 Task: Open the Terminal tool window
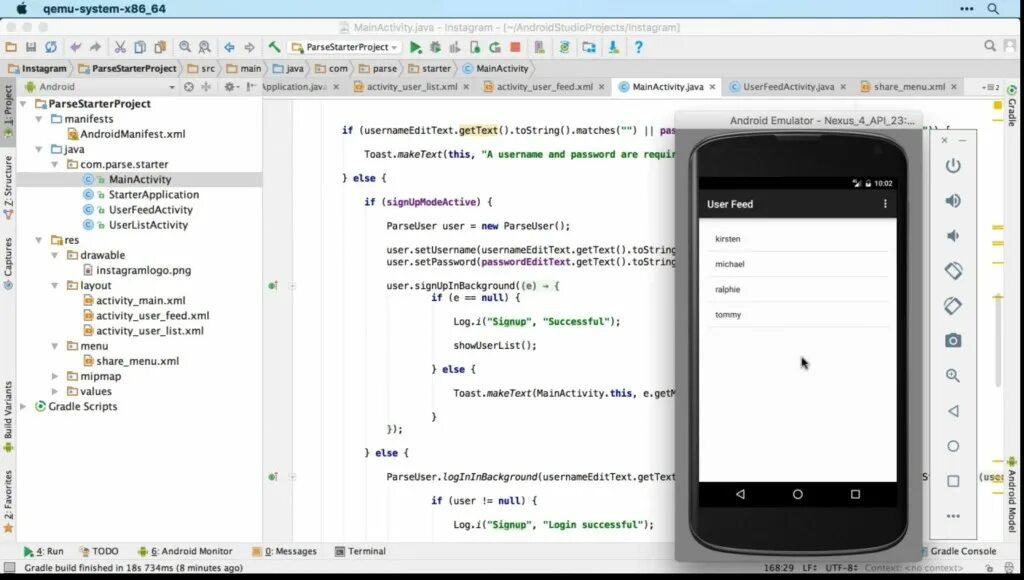pos(360,551)
